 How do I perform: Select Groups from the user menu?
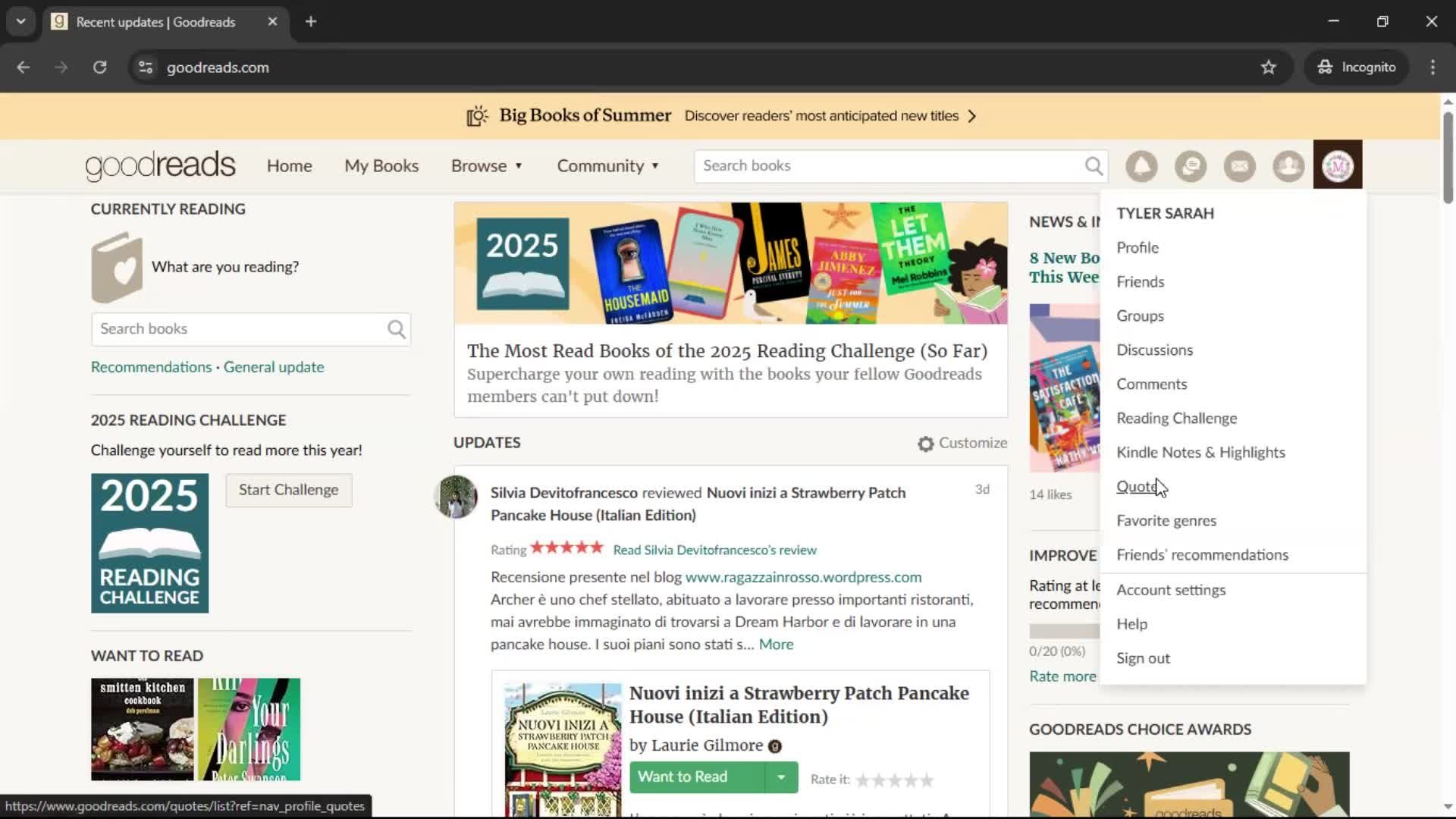point(1140,316)
